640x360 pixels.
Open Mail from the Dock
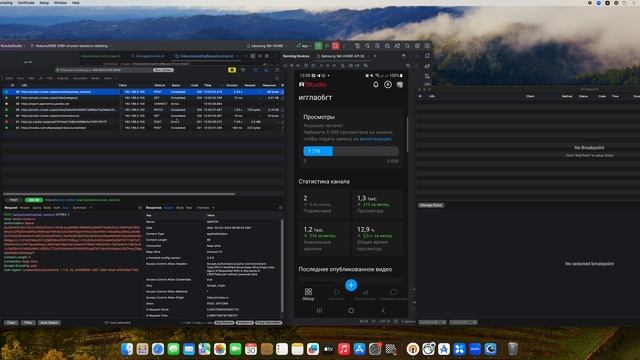coord(189,349)
